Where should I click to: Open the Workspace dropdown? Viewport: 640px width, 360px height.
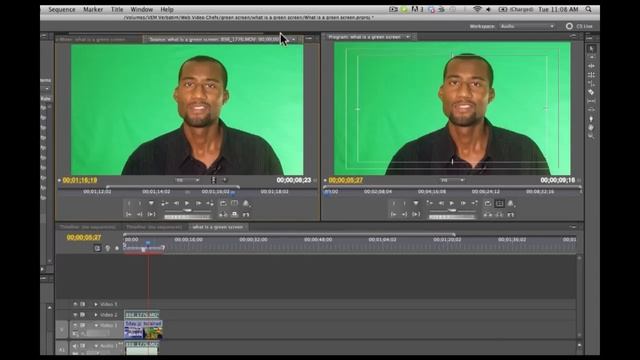coord(527,26)
